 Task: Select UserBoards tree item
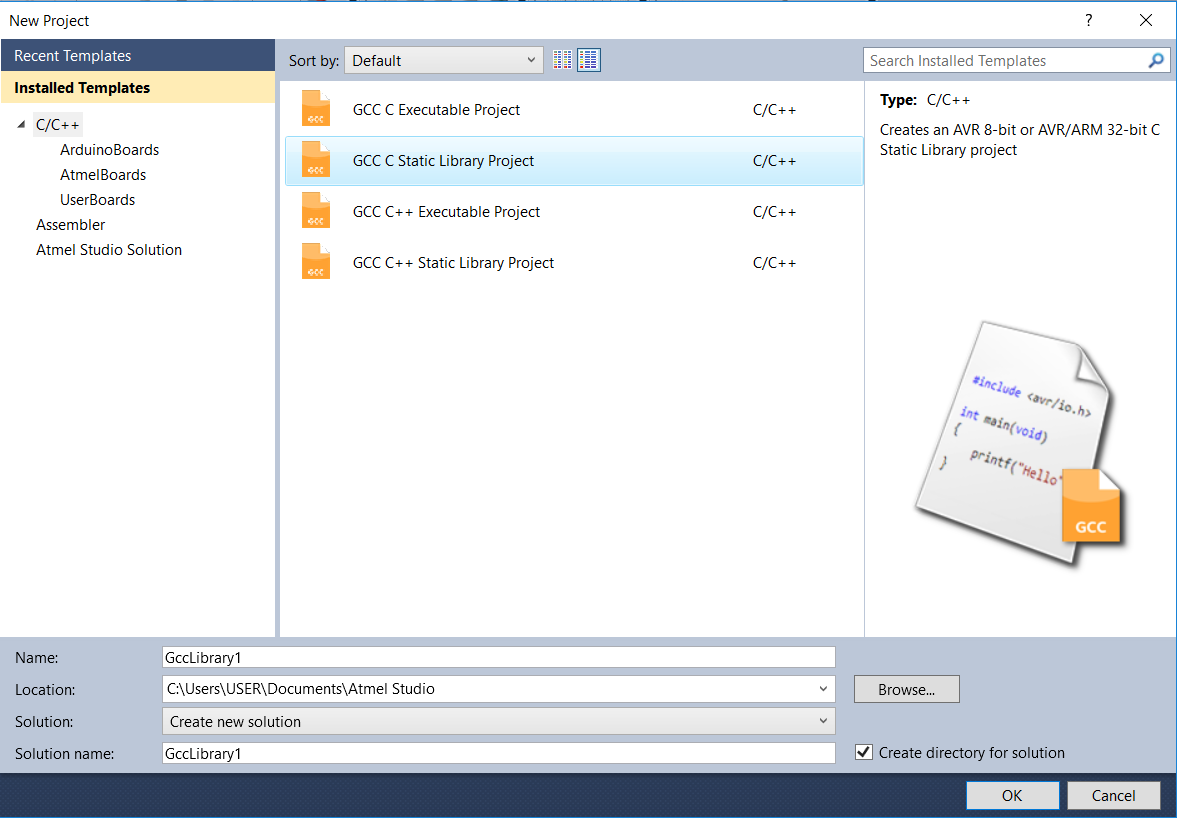[x=98, y=200]
